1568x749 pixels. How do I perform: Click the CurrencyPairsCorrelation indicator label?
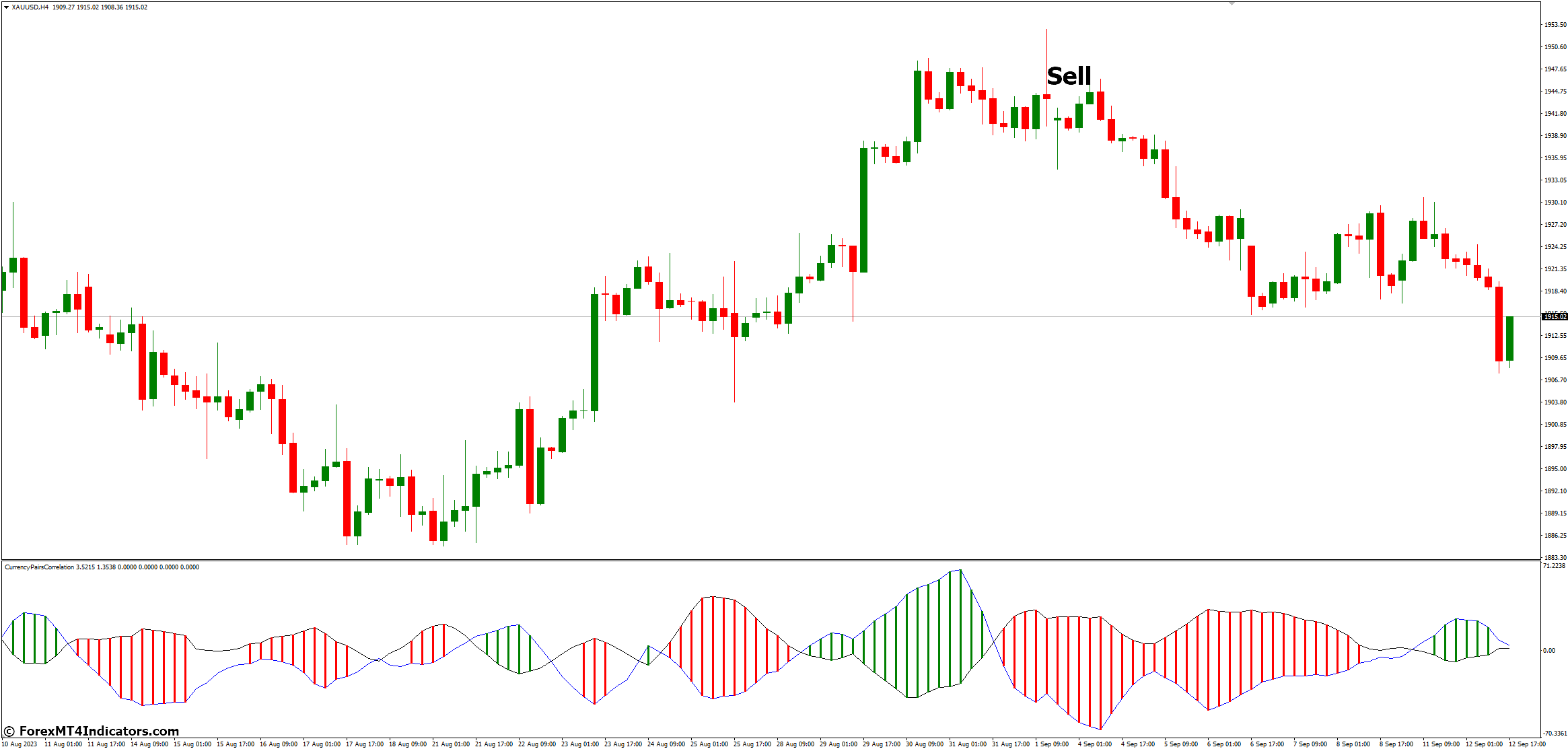coord(39,567)
